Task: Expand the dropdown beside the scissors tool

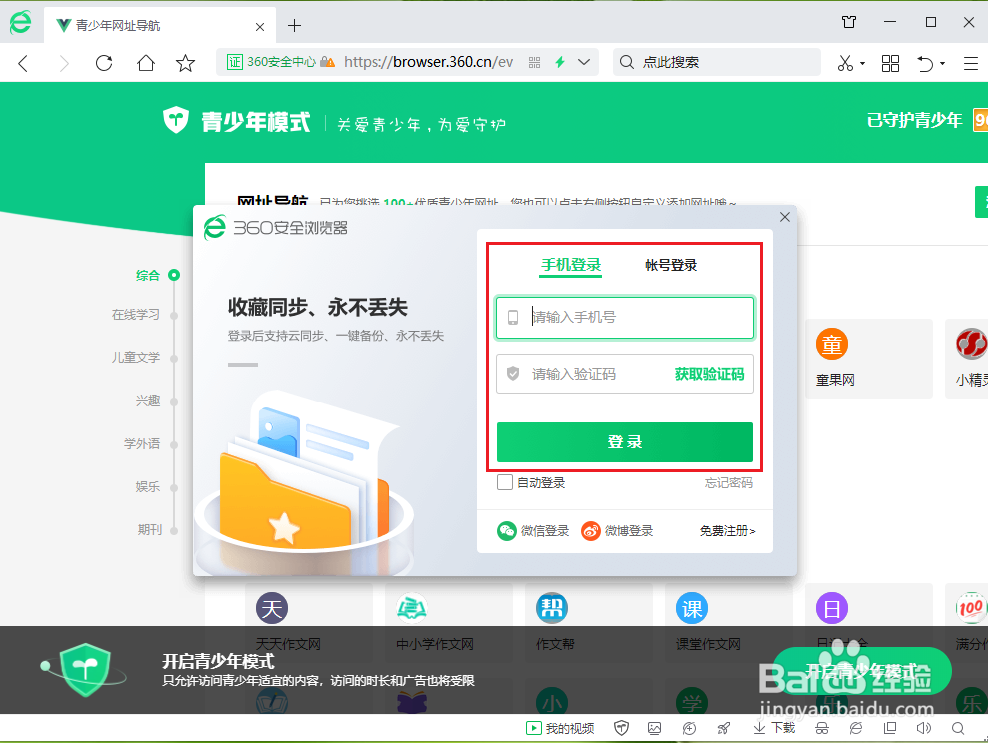Action: tap(863, 63)
